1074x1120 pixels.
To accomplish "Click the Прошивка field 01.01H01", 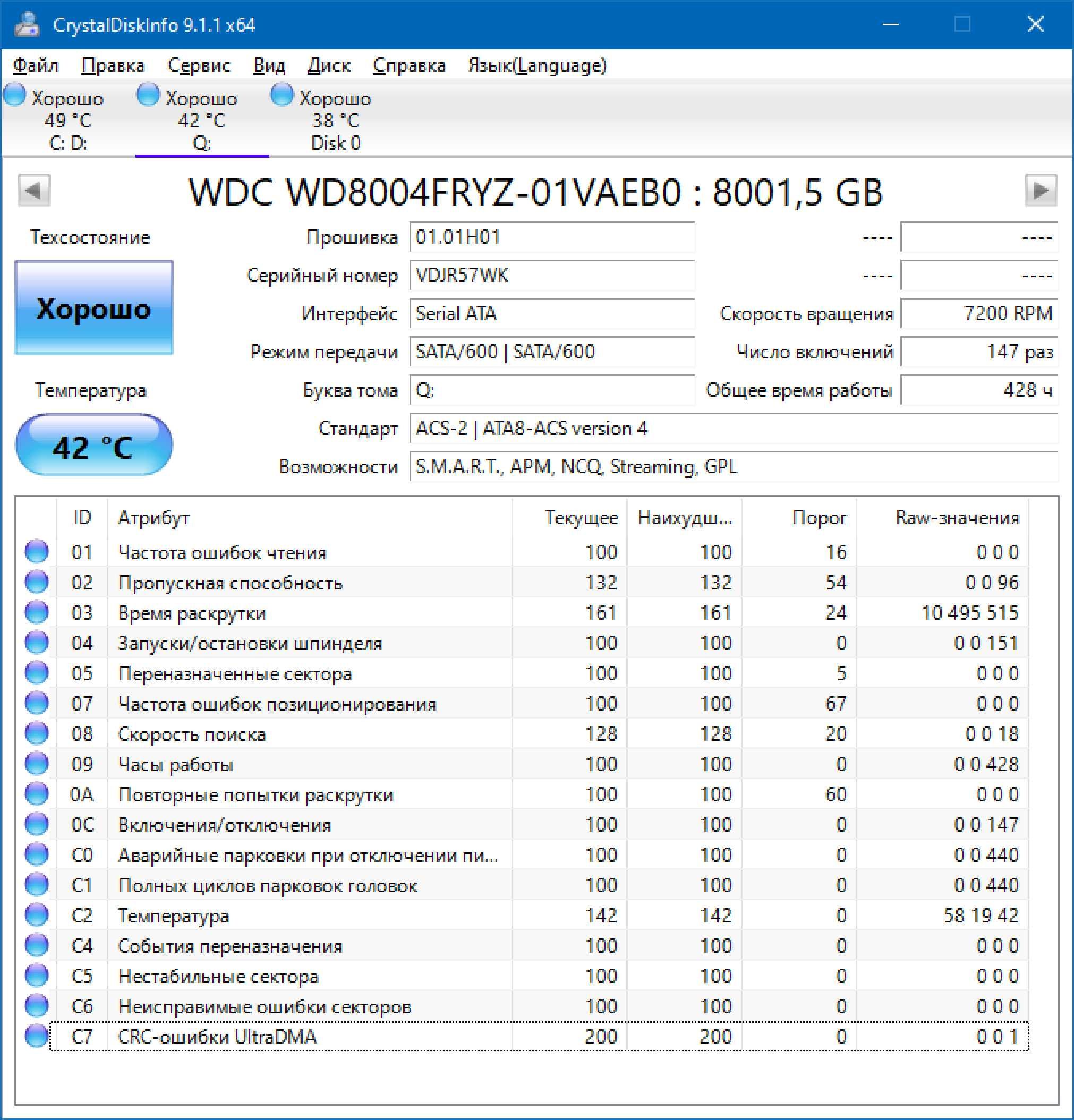I will pyautogui.click(x=552, y=237).
